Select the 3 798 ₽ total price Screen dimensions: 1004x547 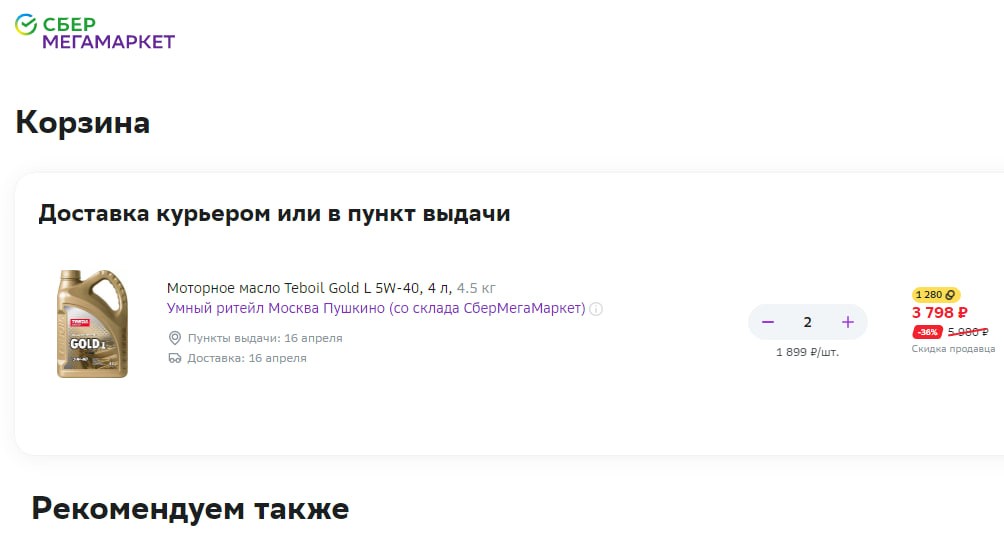pos(939,313)
